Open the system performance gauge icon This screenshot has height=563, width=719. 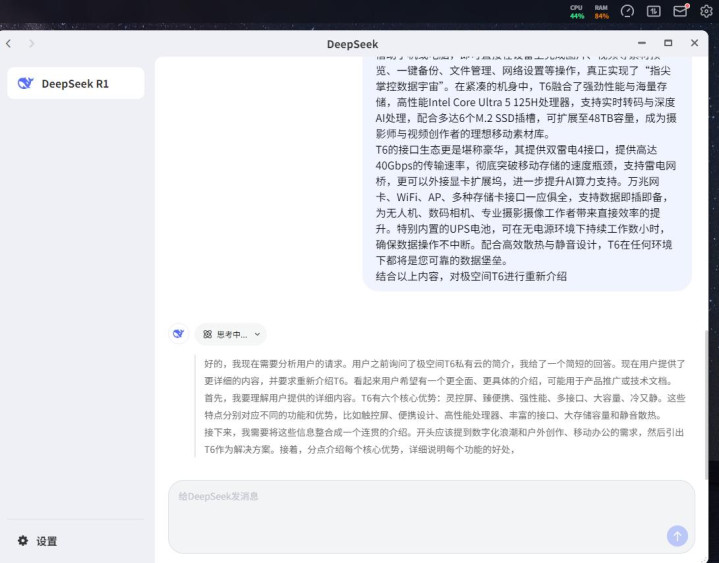pyautogui.click(x=627, y=11)
